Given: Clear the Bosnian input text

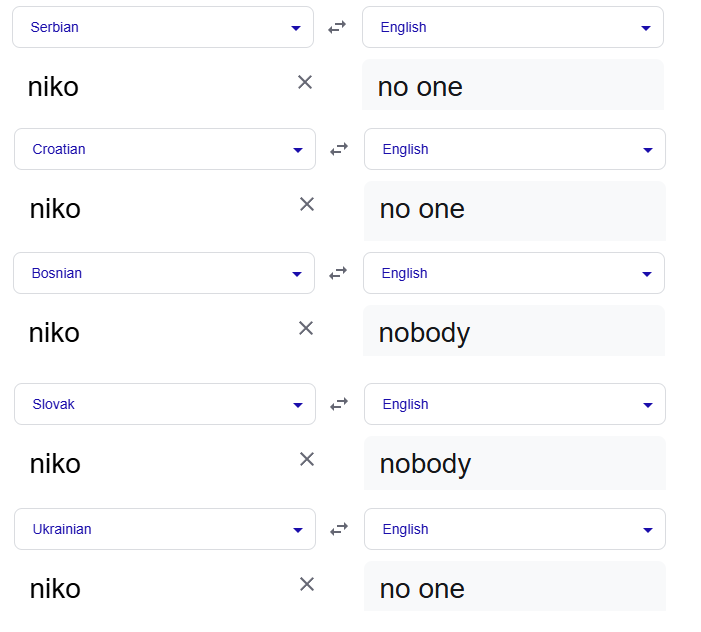Looking at the screenshot, I should click(306, 329).
